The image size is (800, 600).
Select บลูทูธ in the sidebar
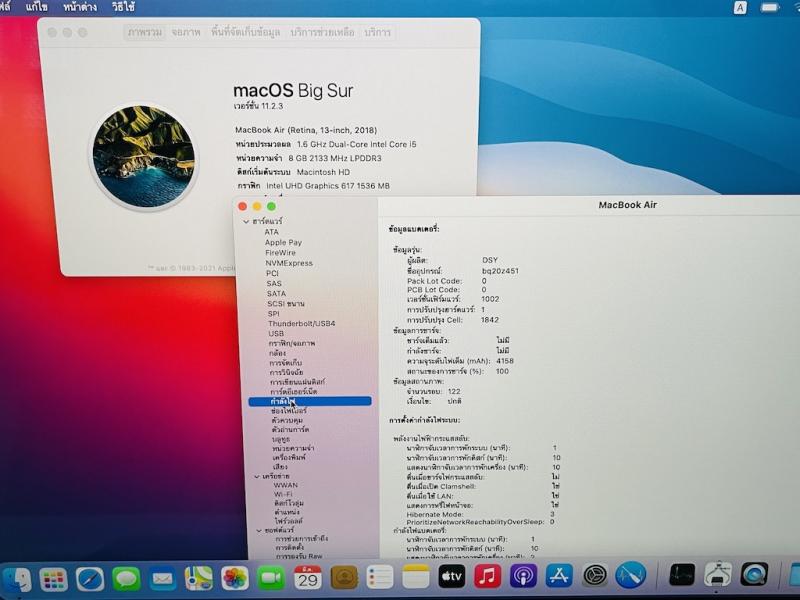coord(281,438)
